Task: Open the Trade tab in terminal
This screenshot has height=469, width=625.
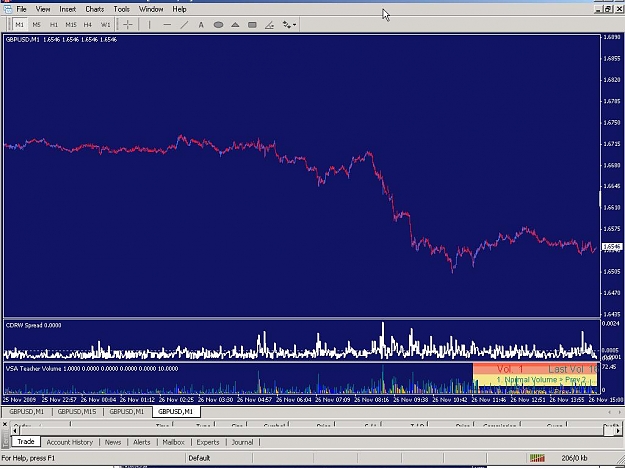Action: 26,442
